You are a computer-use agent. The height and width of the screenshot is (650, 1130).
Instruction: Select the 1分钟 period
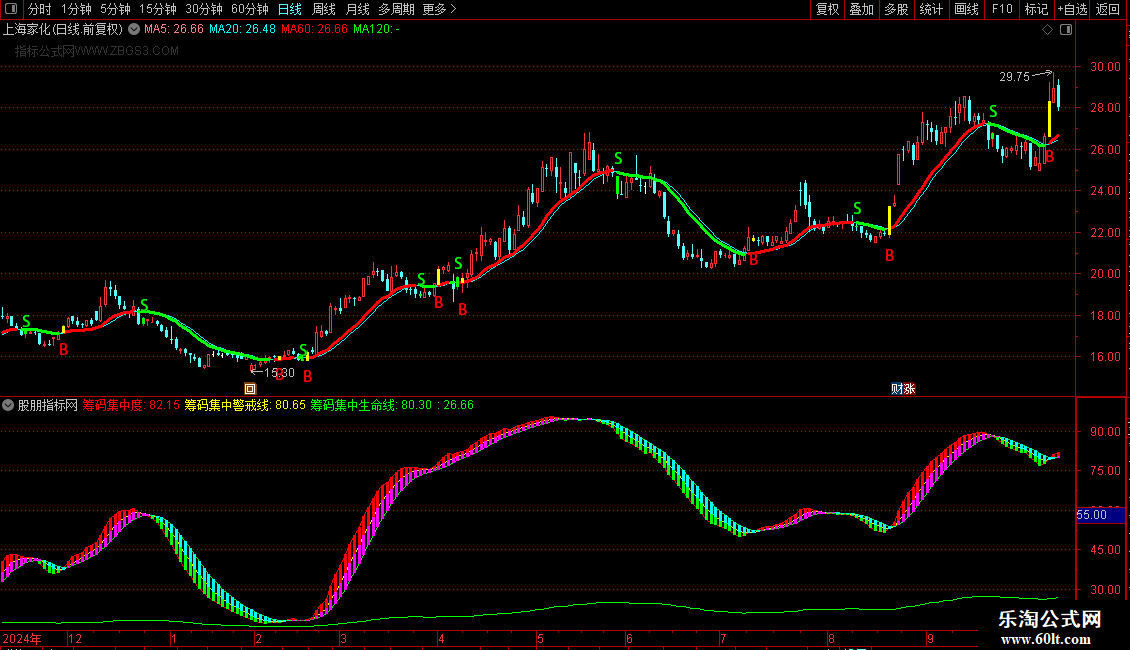[76, 9]
